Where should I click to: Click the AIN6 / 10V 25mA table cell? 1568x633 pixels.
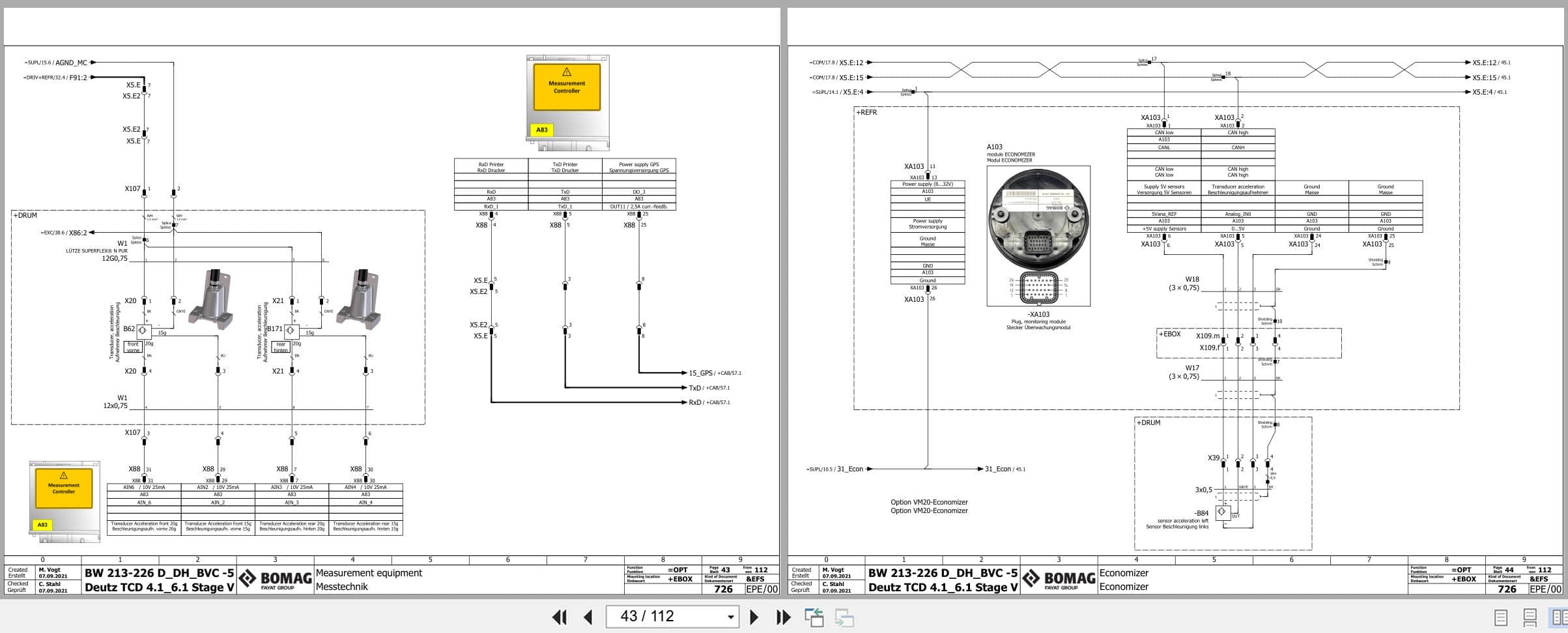pyautogui.click(x=144, y=487)
